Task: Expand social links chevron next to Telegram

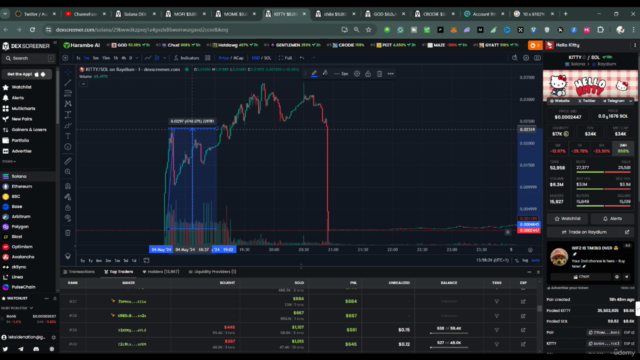Action: (x=631, y=100)
